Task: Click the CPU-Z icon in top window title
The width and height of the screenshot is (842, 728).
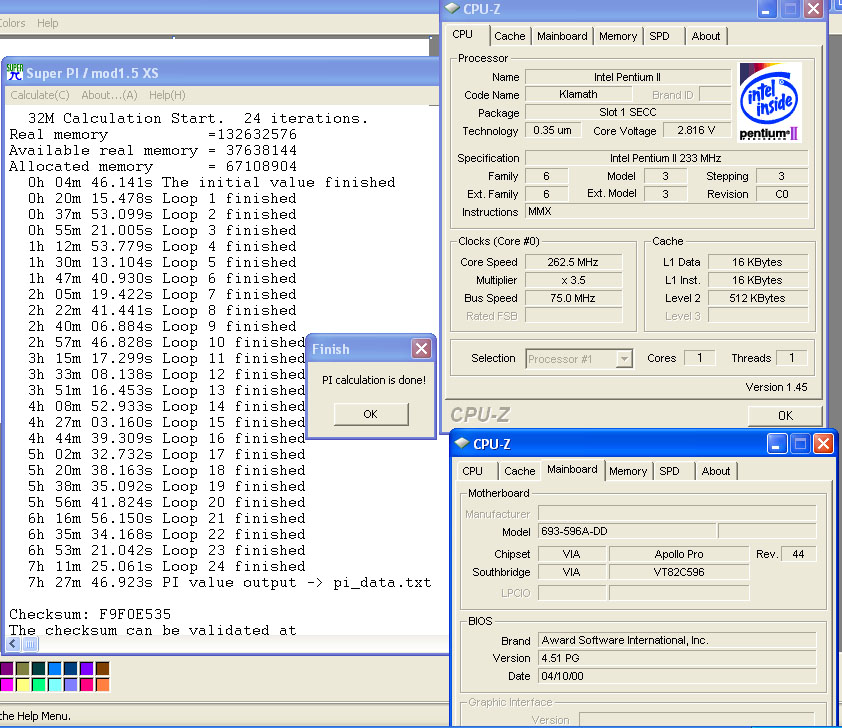Action: pos(452,8)
